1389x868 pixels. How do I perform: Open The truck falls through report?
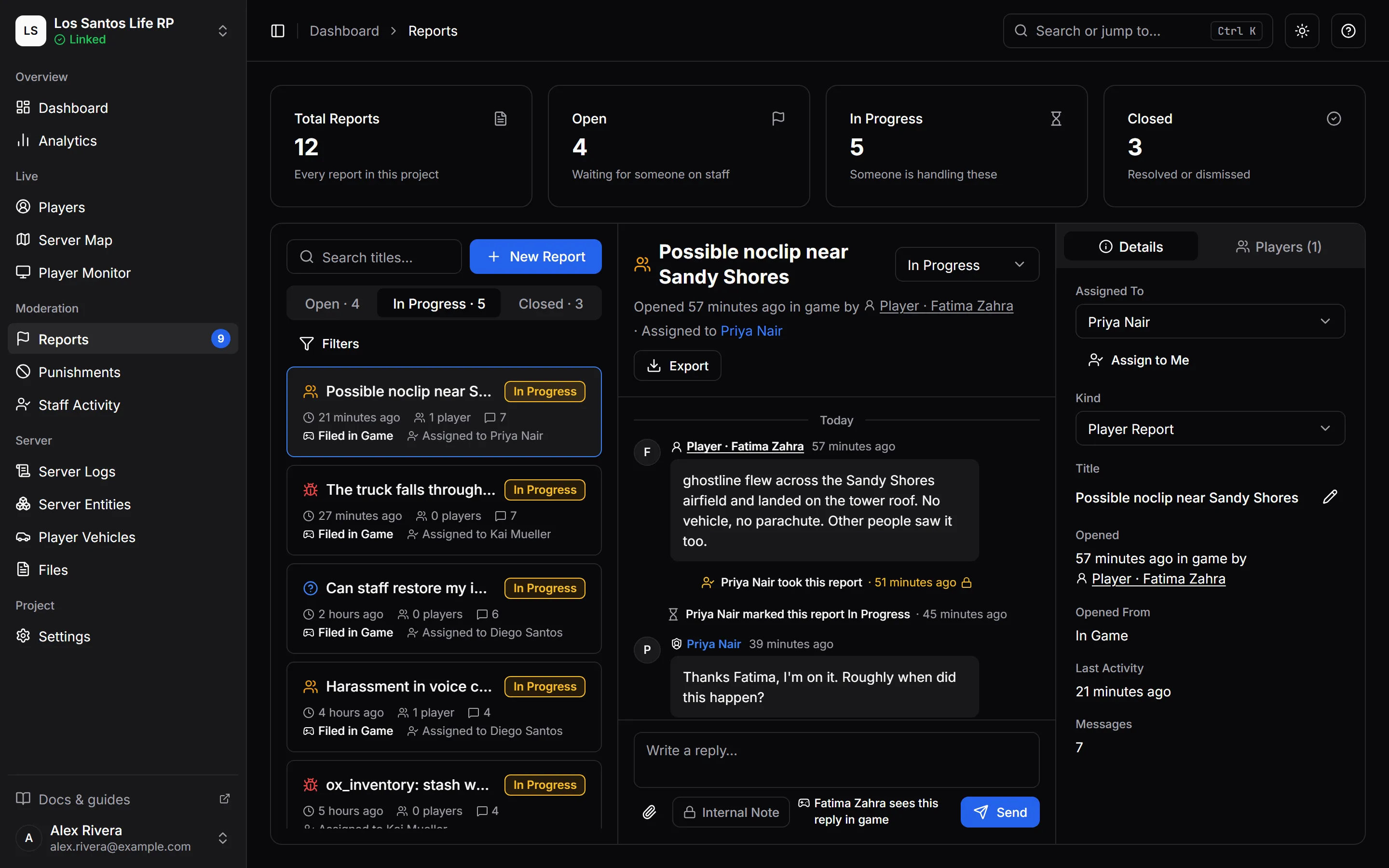pyautogui.click(x=444, y=510)
